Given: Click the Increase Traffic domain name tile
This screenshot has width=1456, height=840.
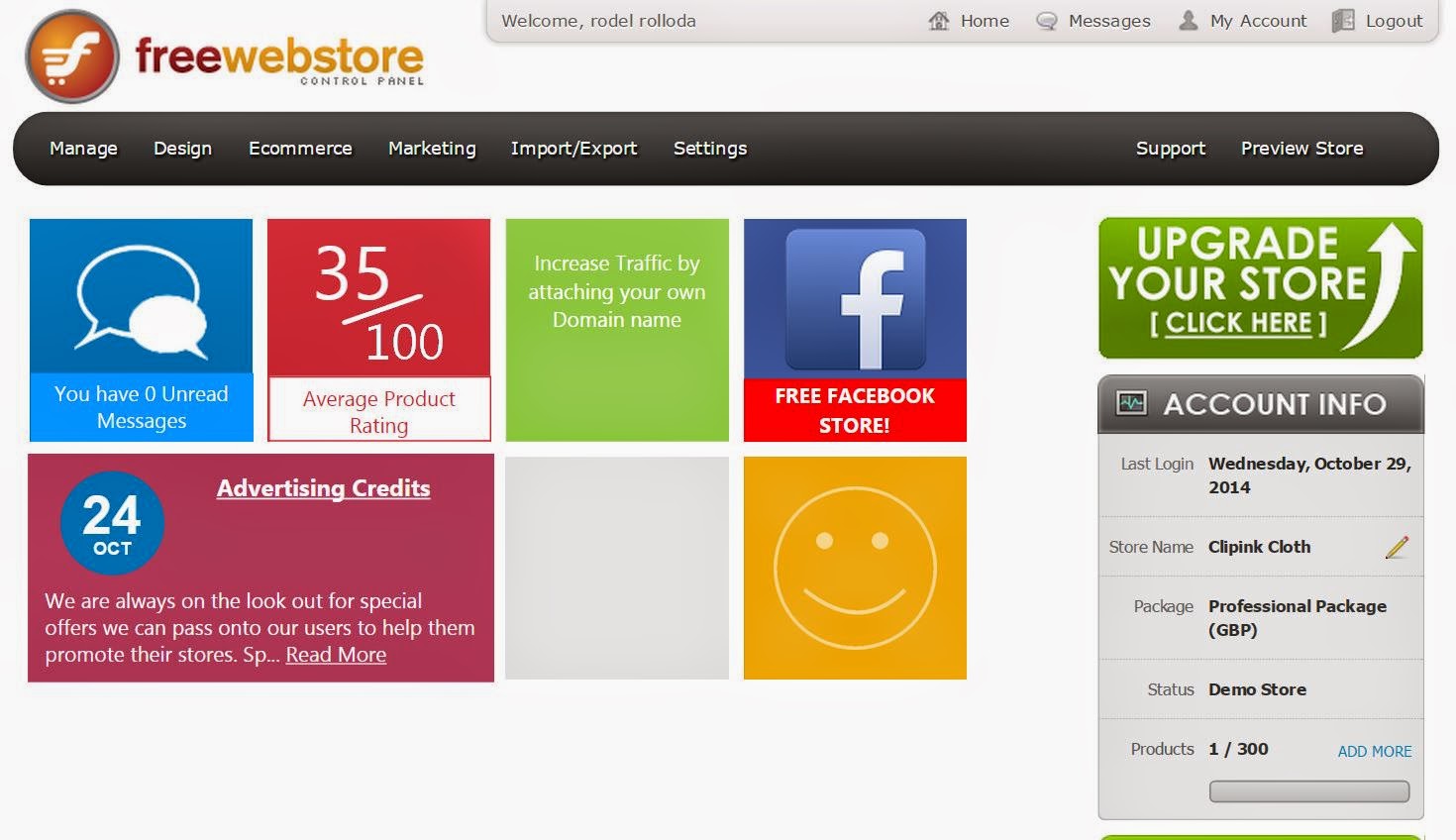Looking at the screenshot, I should pyautogui.click(x=617, y=330).
